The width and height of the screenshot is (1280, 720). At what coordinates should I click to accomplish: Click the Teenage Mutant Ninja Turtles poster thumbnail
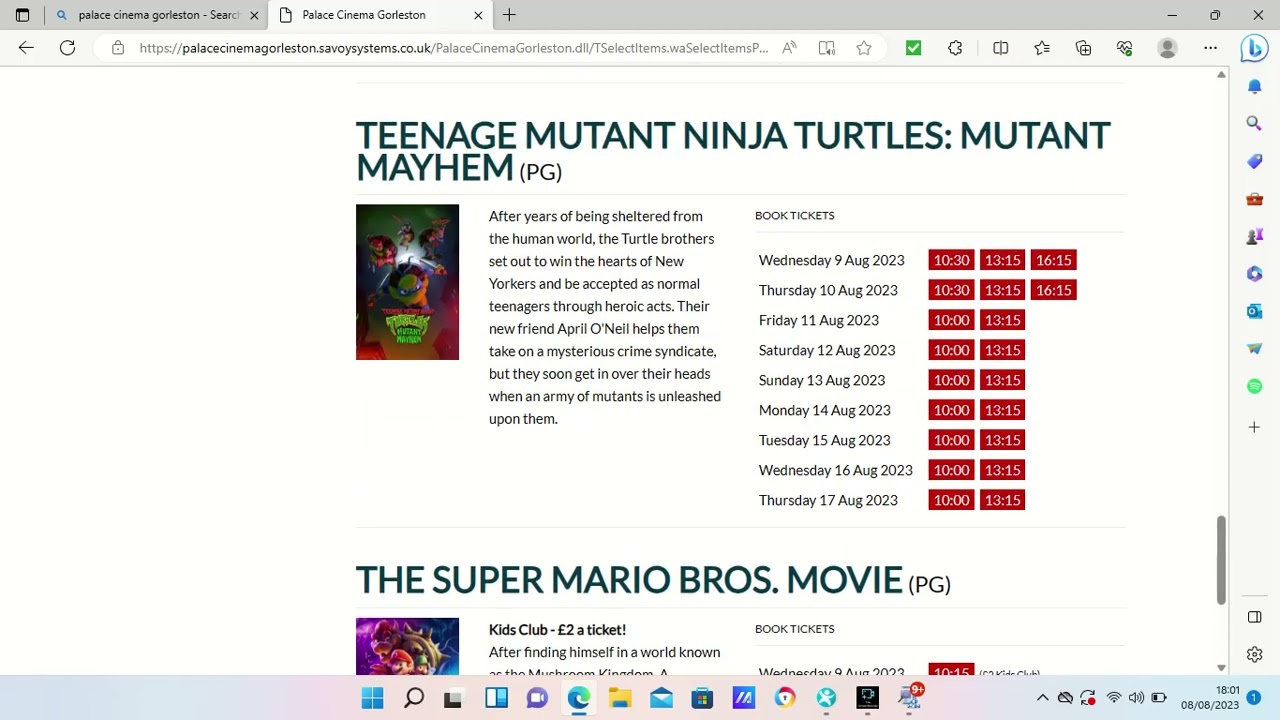coord(407,282)
